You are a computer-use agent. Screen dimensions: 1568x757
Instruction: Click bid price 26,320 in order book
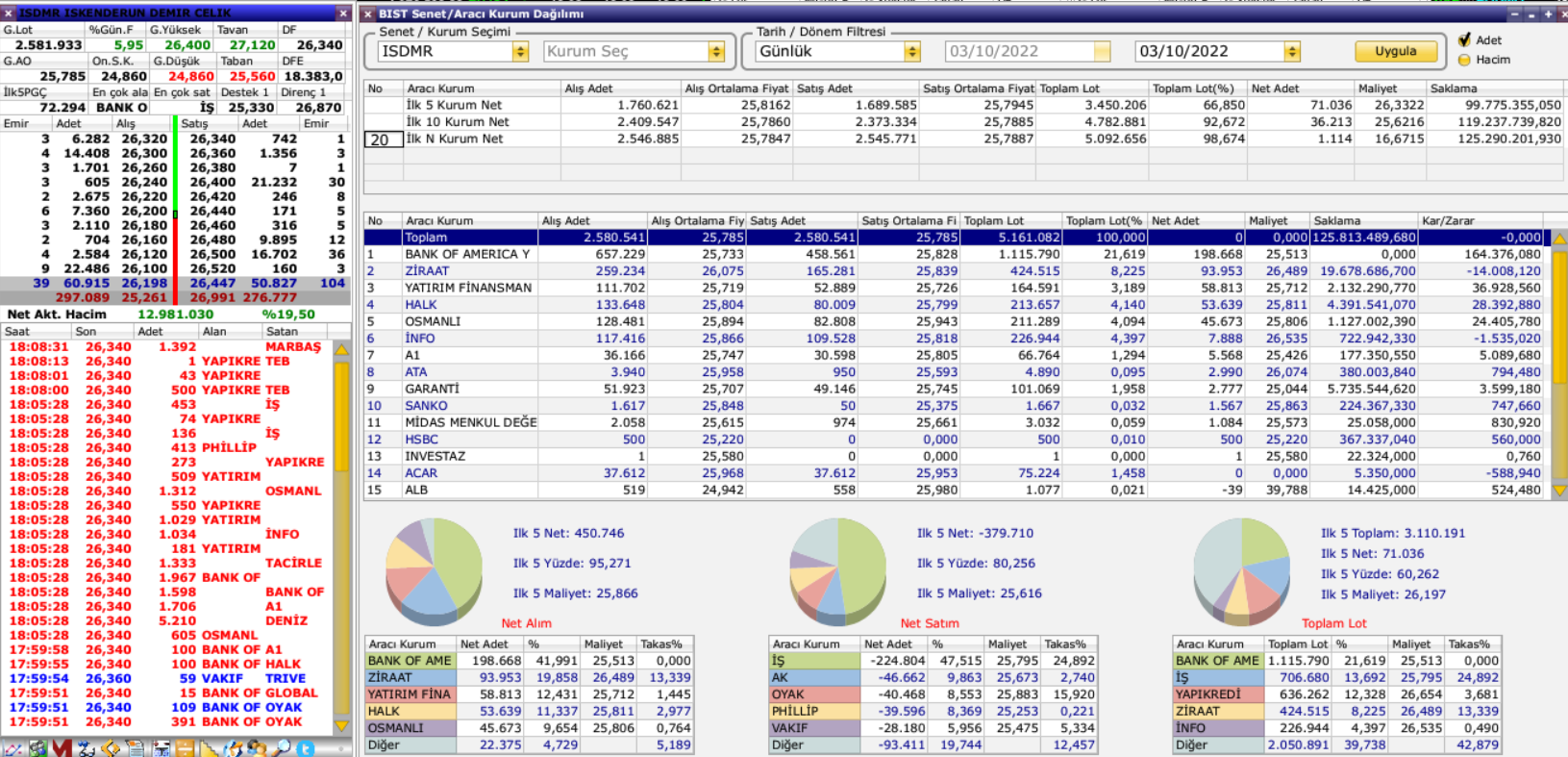(144, 139)
